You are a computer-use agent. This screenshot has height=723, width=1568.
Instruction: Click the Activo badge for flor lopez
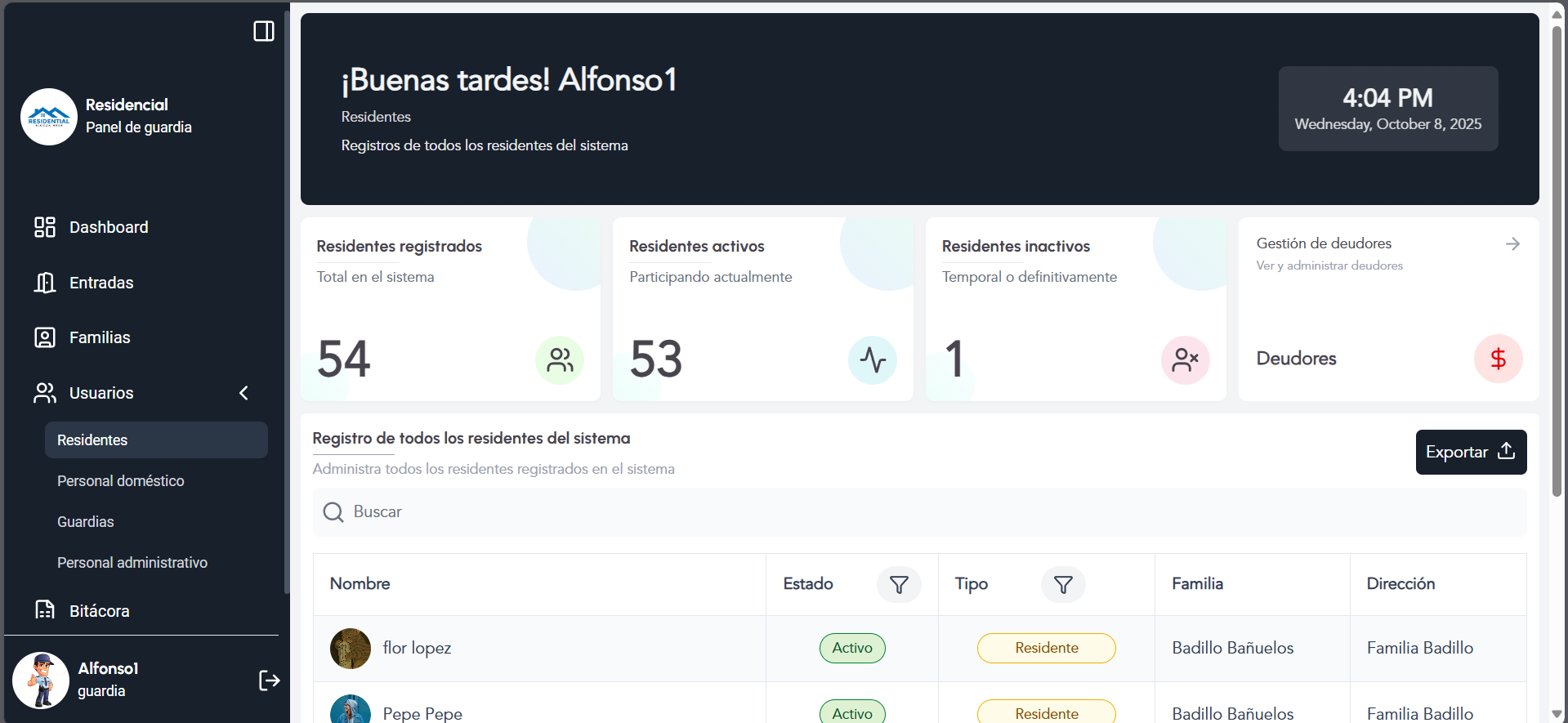pyautogui.click(x=852, y=648)
